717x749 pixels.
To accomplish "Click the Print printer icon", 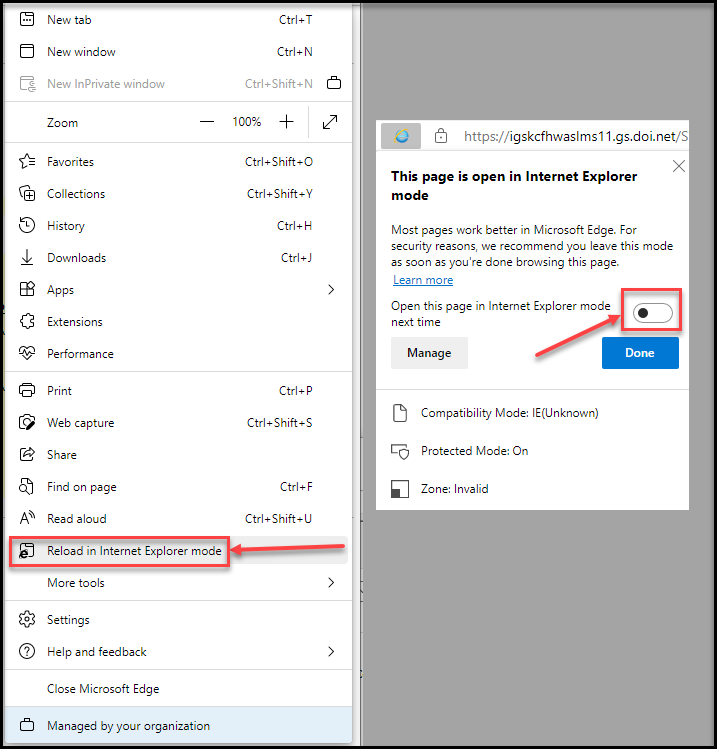I will [27, 390].
